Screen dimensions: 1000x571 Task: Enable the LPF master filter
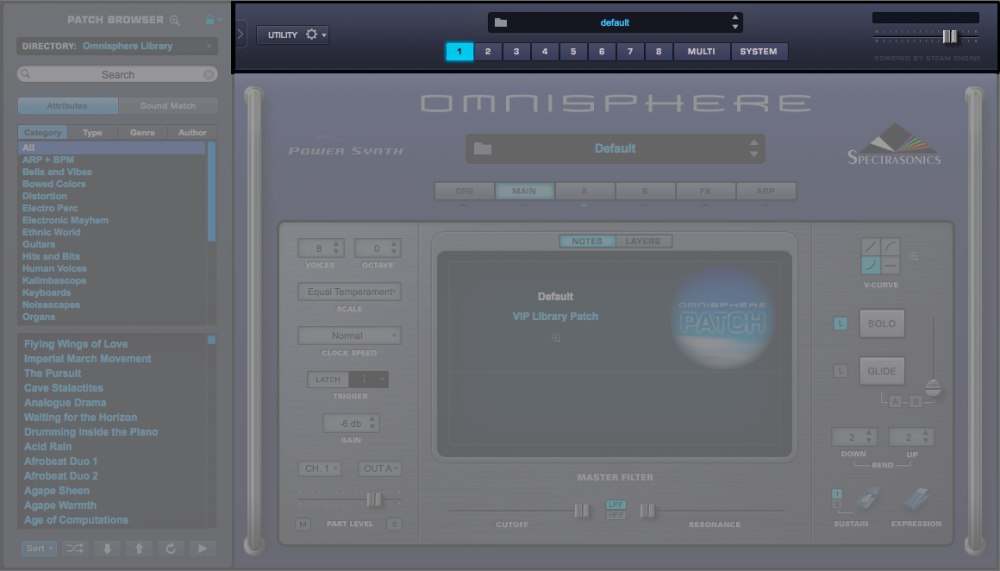point(615,505)
